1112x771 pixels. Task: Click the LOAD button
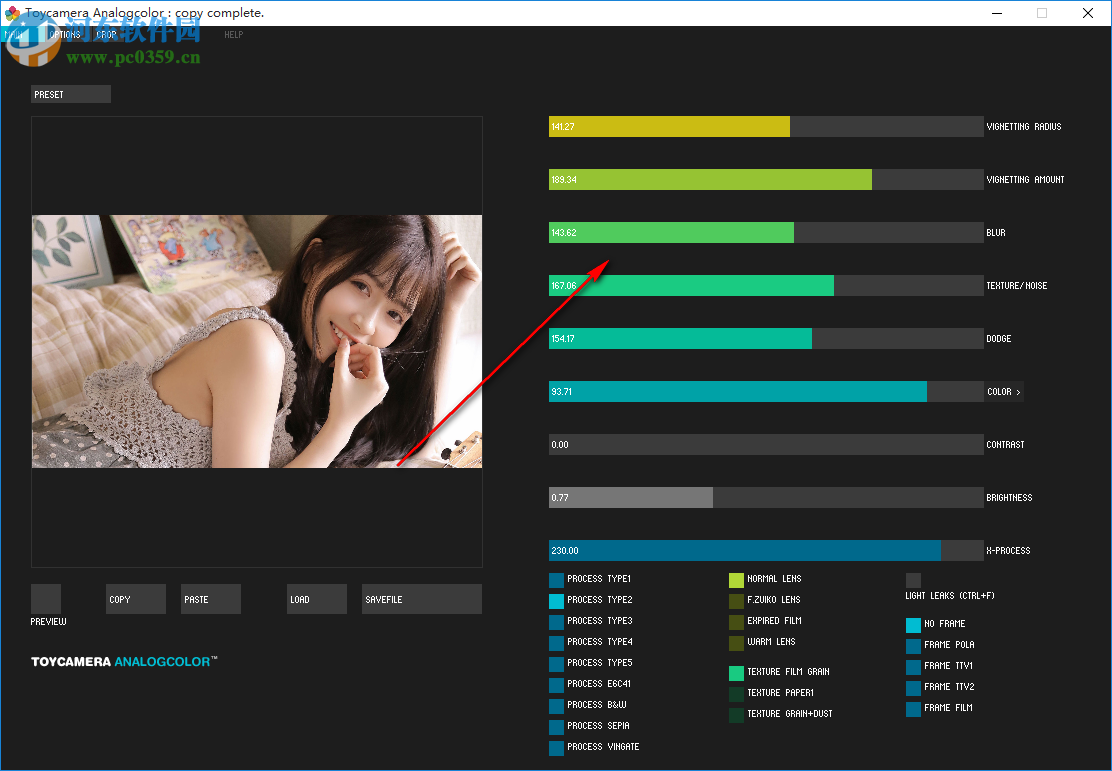317,599
